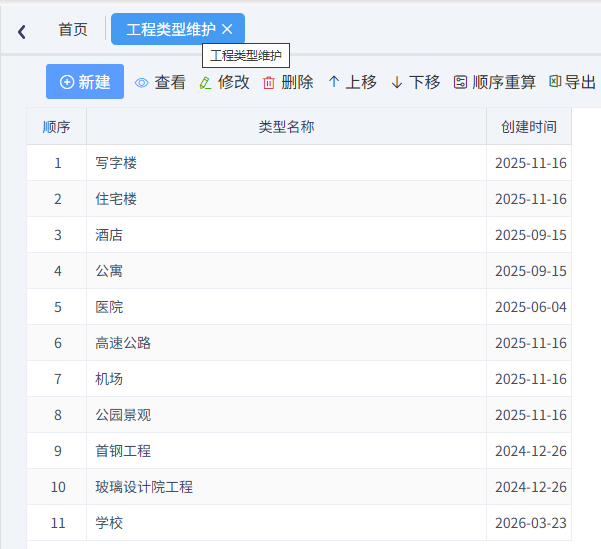Click the plus icon inside 新建 button
The width and height of the screenshot is (601, 549).
click(67, 82)
